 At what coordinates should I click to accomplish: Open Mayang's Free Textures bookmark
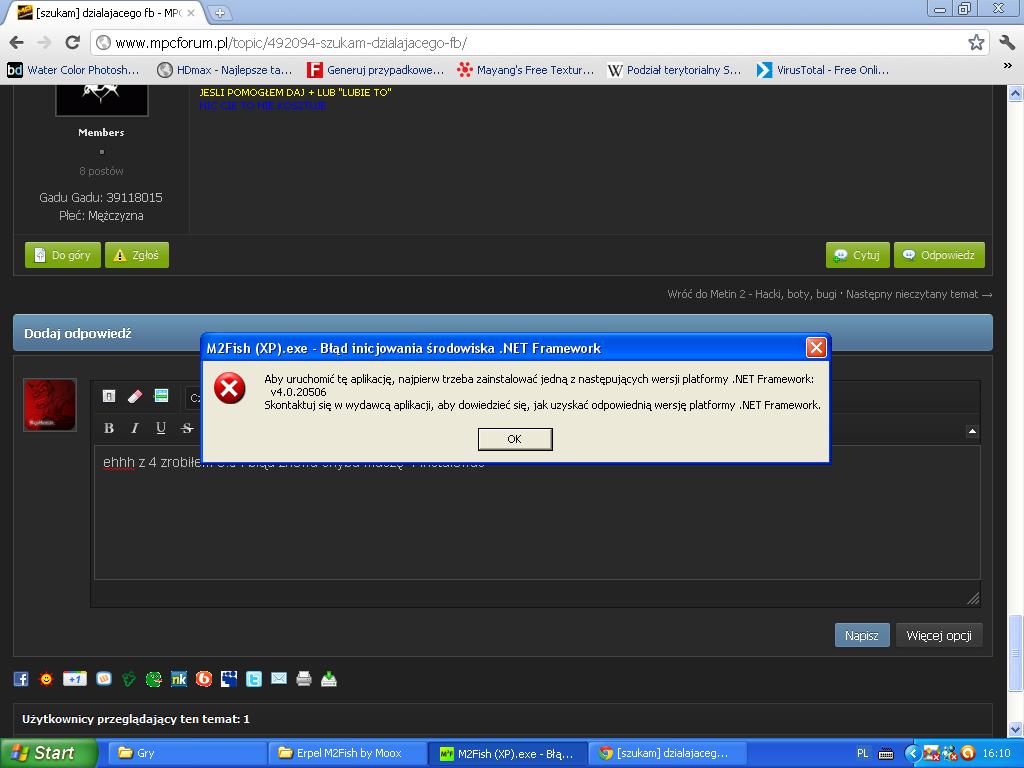526,70
